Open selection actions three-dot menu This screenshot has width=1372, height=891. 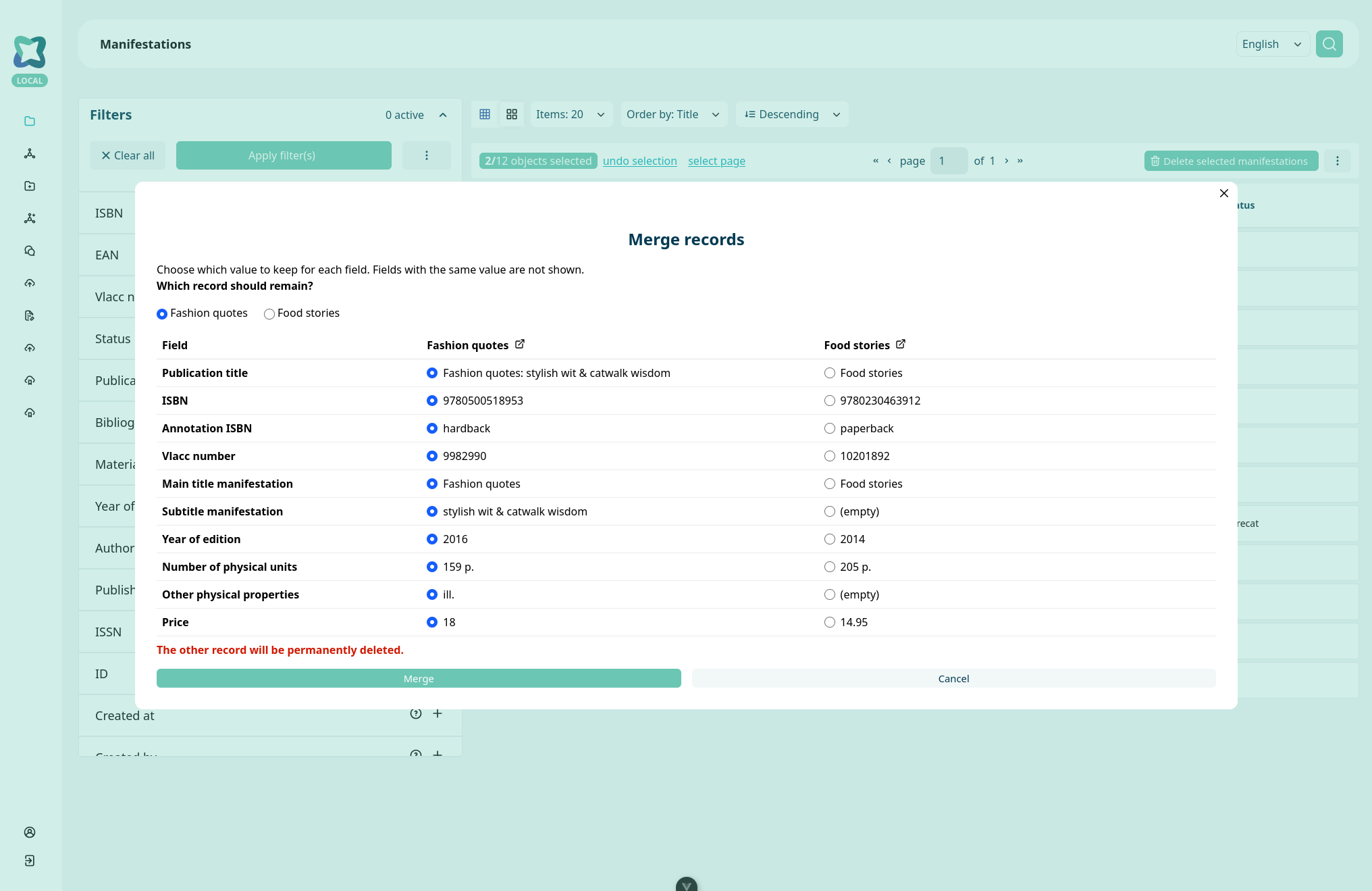pyautogui.click(x=1338, y=161)
